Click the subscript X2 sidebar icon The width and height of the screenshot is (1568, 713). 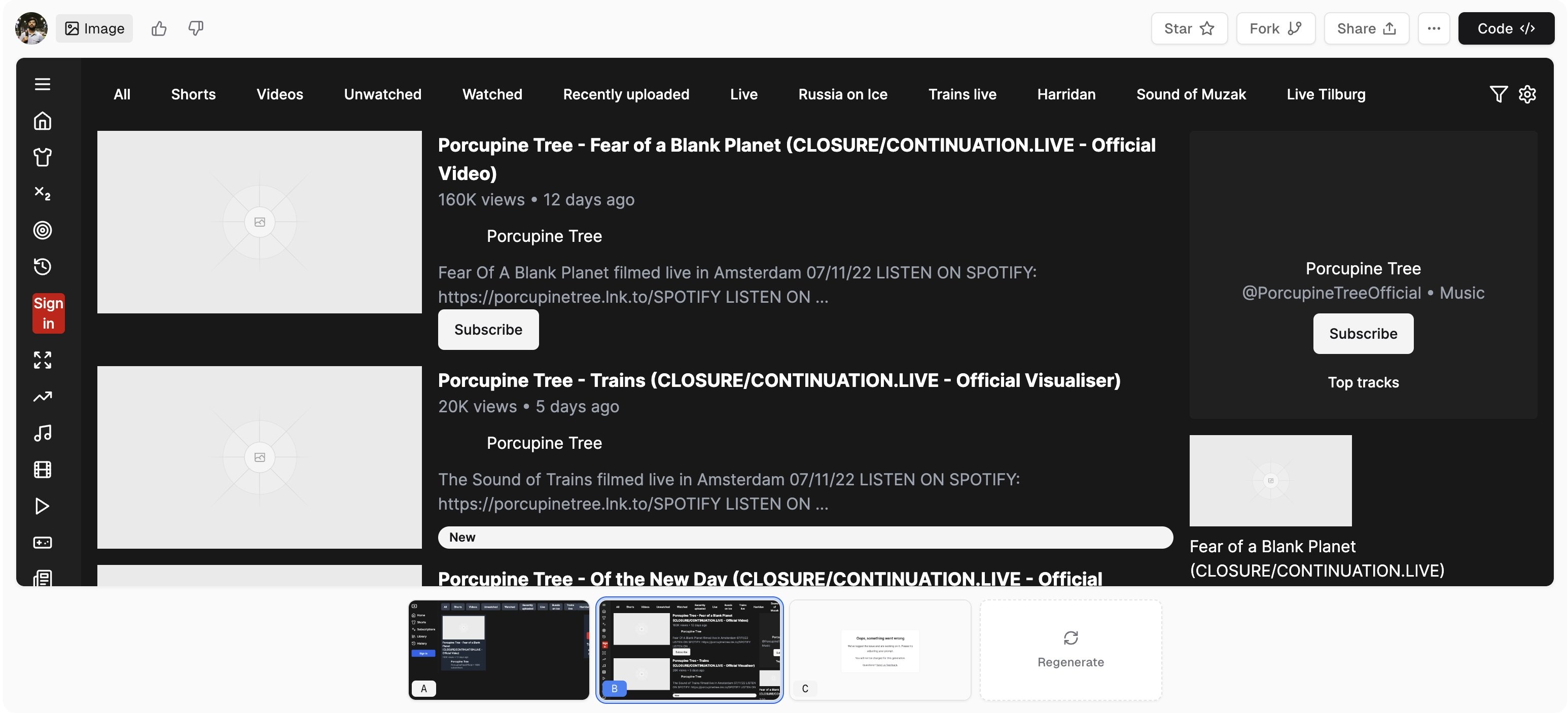click(42, 194)
